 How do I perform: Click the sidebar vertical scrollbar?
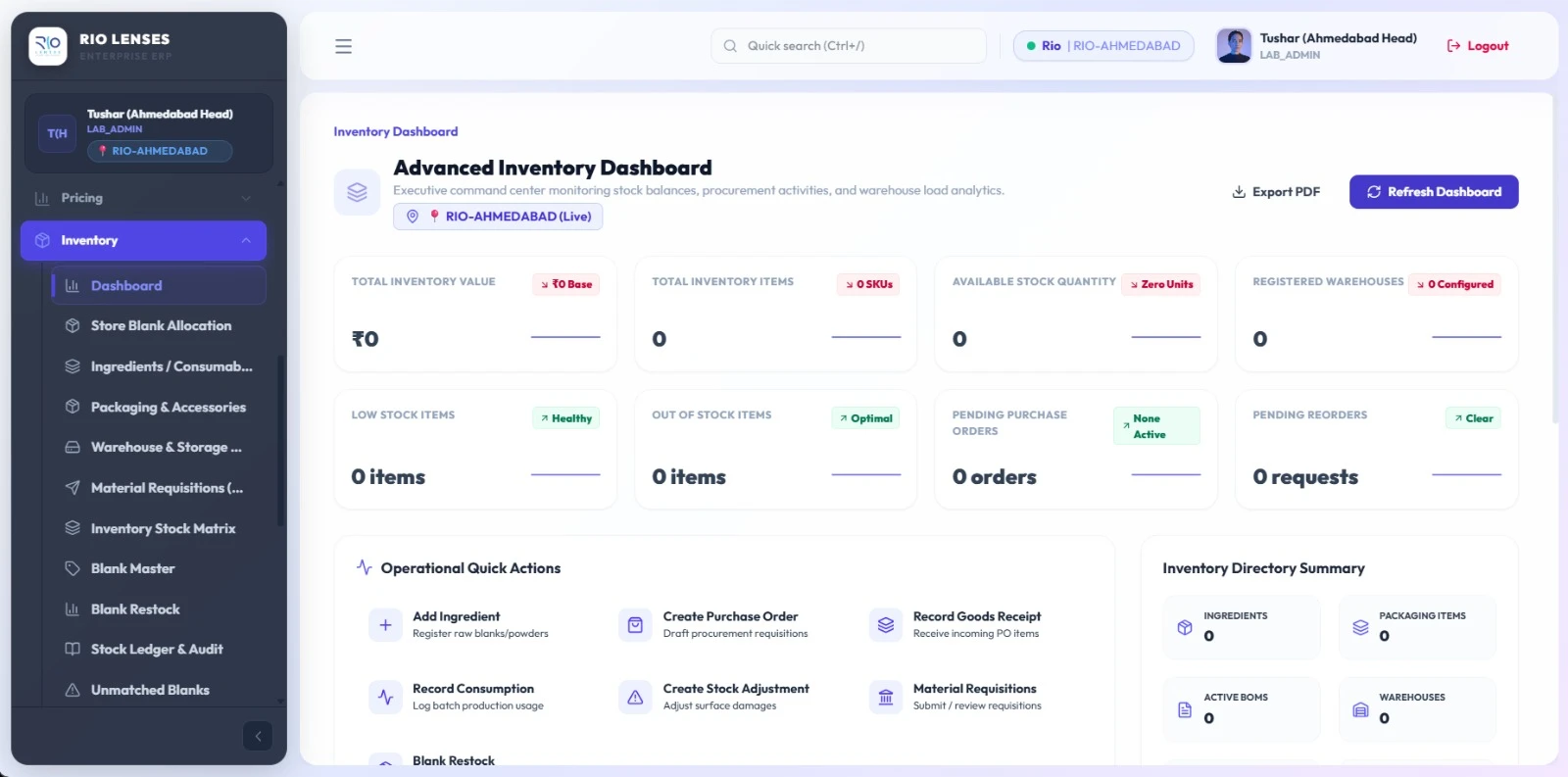(x=281, y=441)
